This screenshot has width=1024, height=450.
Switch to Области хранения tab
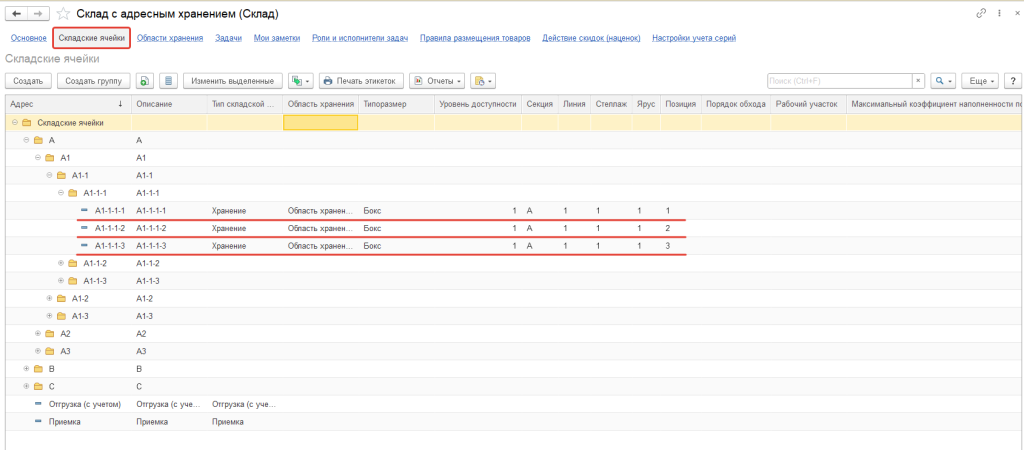click(170, 38)
